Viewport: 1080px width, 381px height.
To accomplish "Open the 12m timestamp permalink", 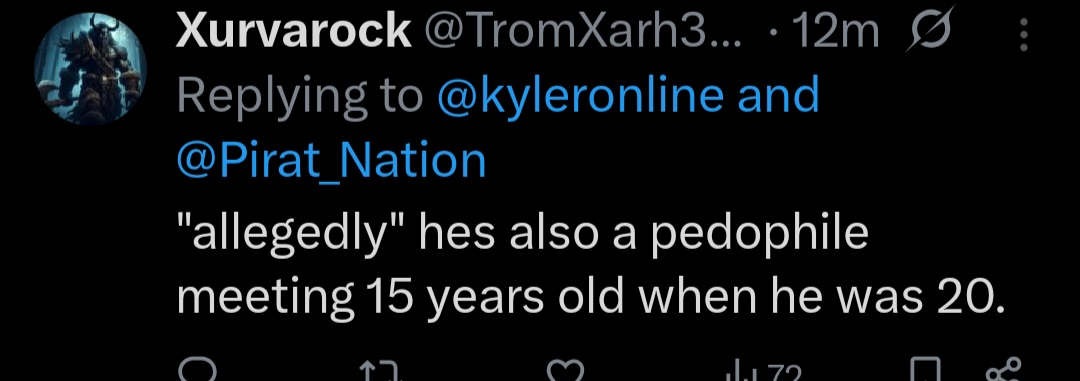I will (x=835, y=32).
